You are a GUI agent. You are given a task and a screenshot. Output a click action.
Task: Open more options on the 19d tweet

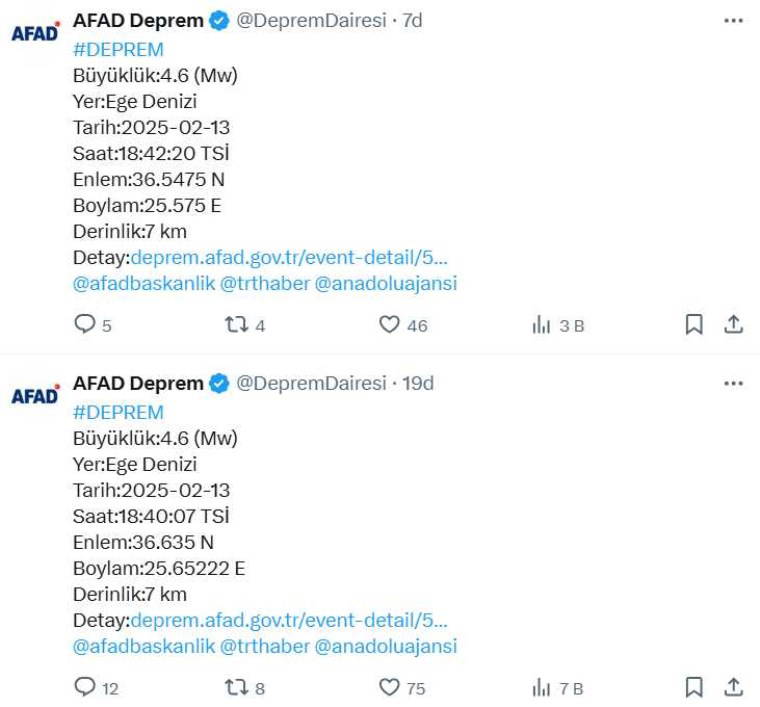(x=733, y=384)
